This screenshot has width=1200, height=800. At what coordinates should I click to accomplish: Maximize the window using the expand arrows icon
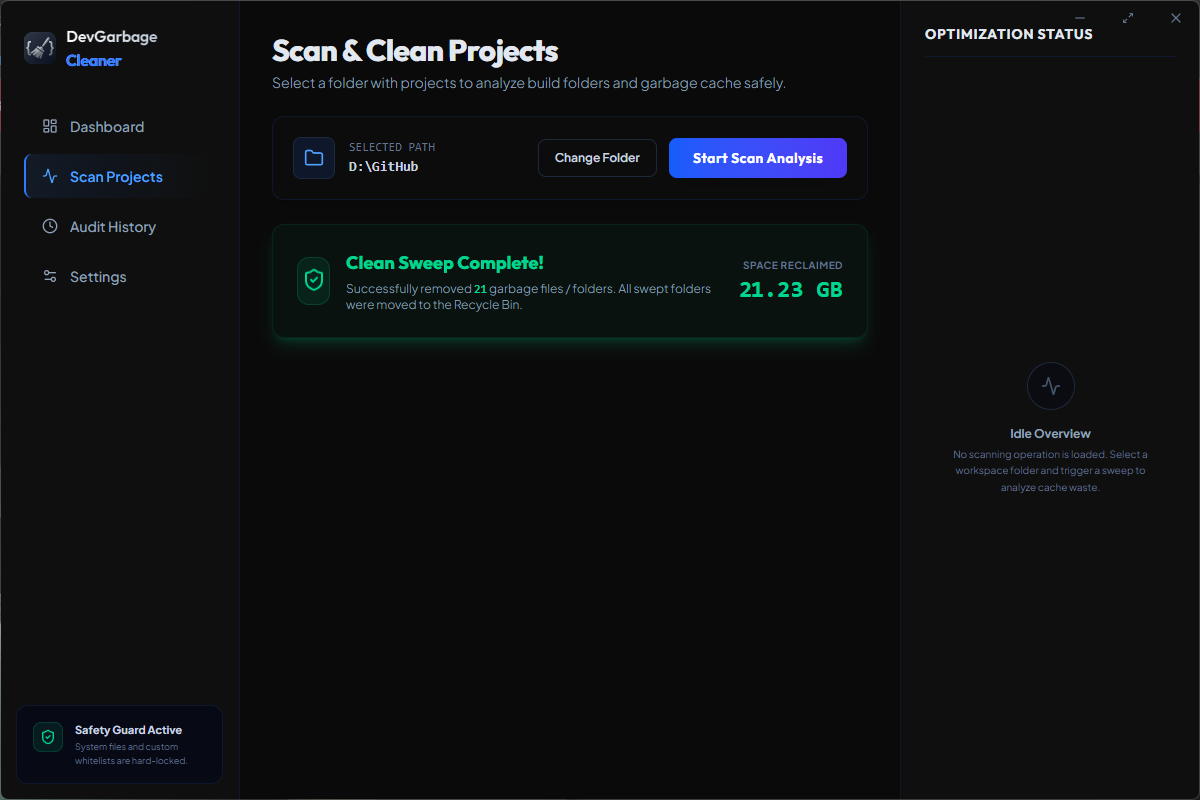point(1128,18)
